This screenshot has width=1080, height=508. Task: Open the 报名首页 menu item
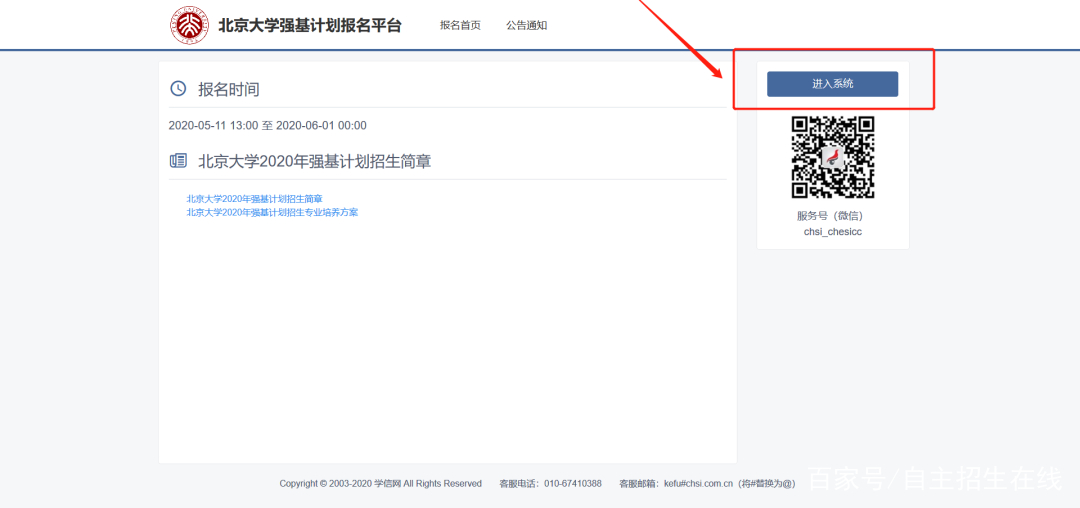(460, 25)
